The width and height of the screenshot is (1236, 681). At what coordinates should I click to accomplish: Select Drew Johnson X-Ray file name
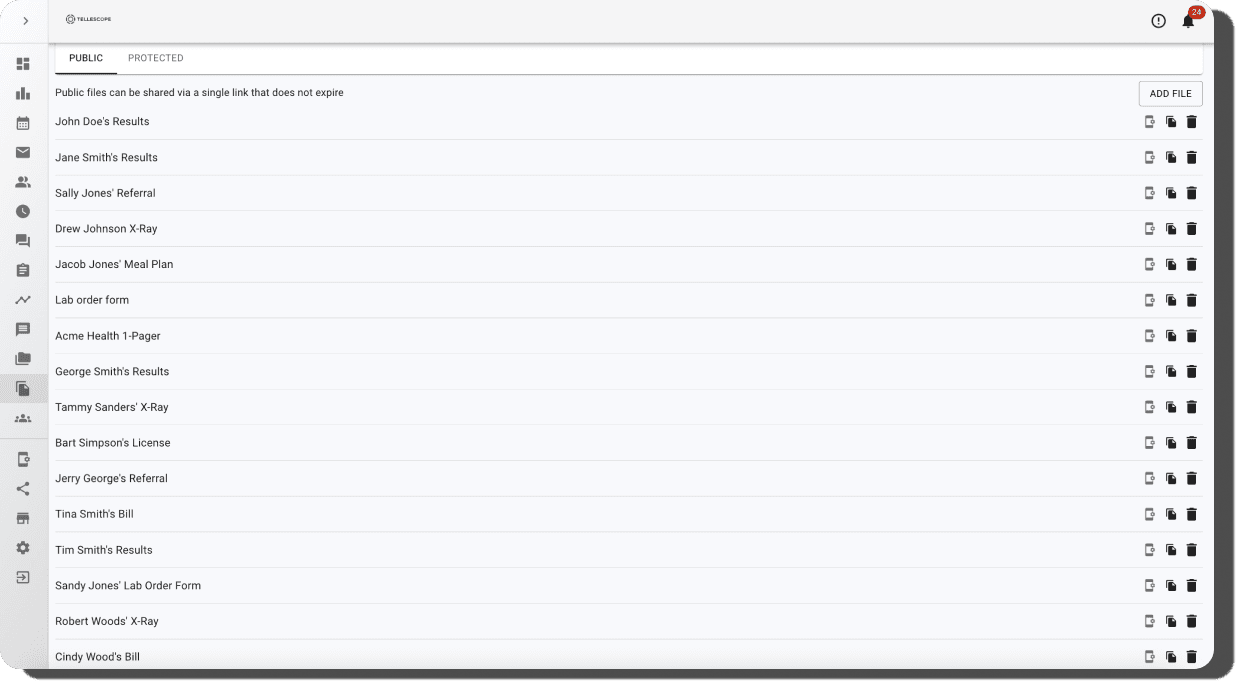[x=106, y=229]
